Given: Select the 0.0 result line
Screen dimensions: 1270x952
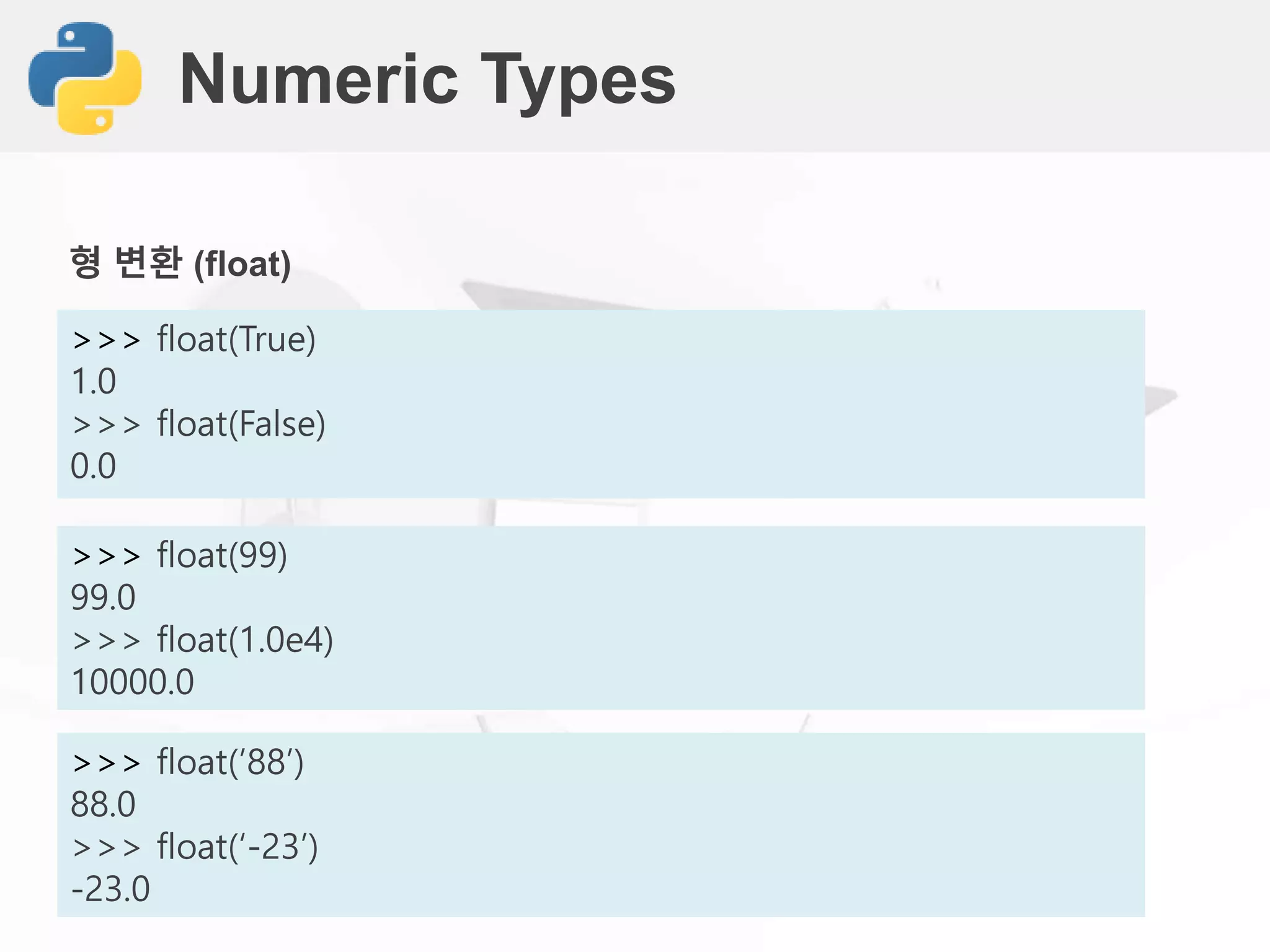Looking at the screenshot, I should pos(93,466).
